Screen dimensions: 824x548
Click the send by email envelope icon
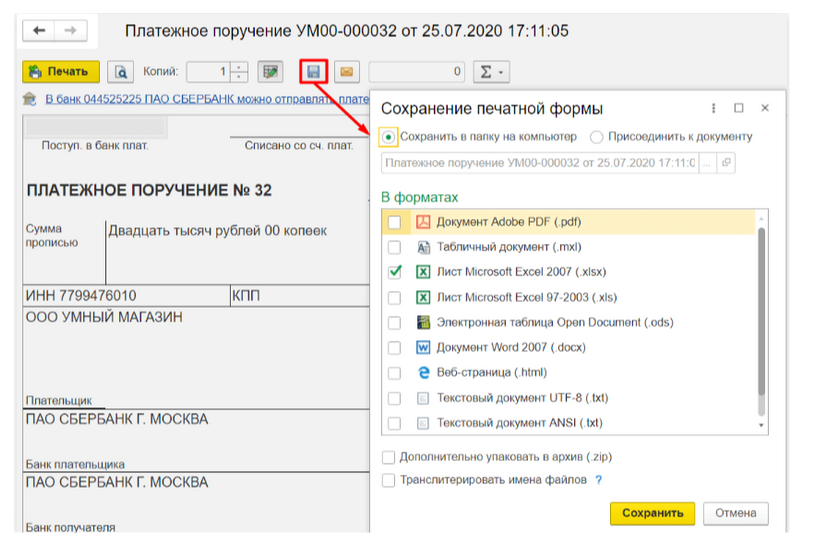(346, 72)
